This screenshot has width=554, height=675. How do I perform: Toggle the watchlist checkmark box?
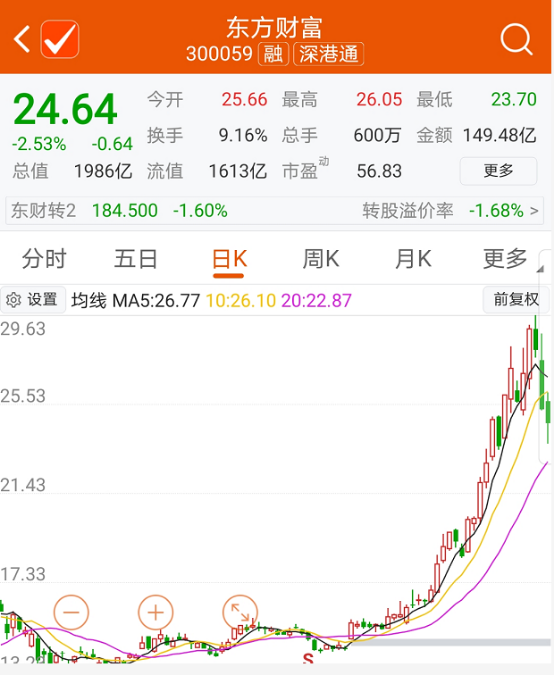[x=60, y=39]
